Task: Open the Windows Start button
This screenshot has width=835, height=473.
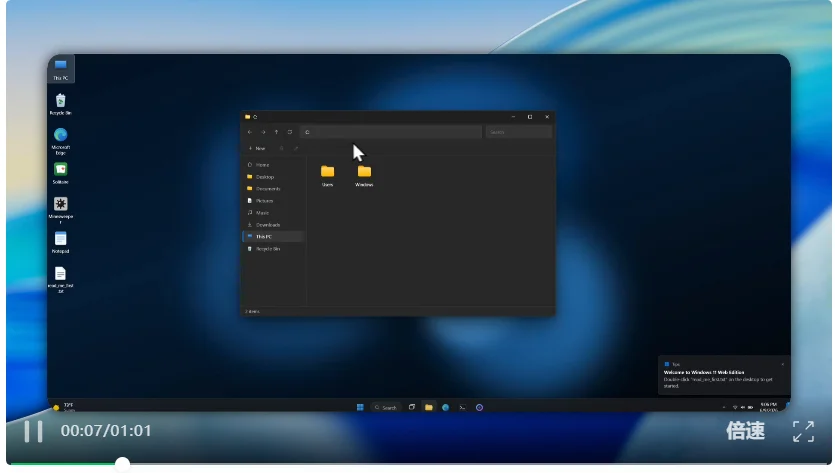Action: tap(360, 407)
